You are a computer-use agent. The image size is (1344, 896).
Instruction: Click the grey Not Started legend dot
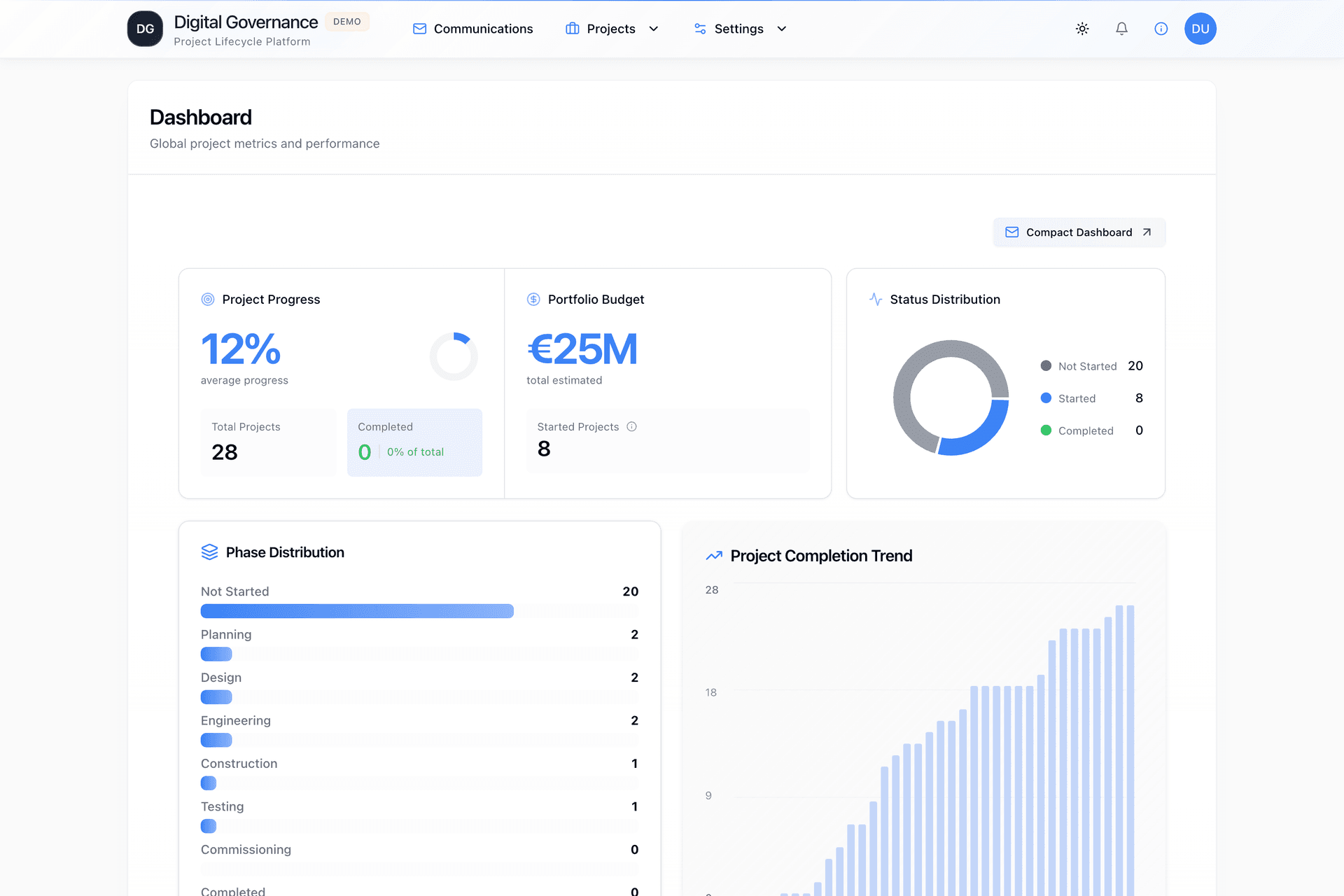(x=1046, y=366)
